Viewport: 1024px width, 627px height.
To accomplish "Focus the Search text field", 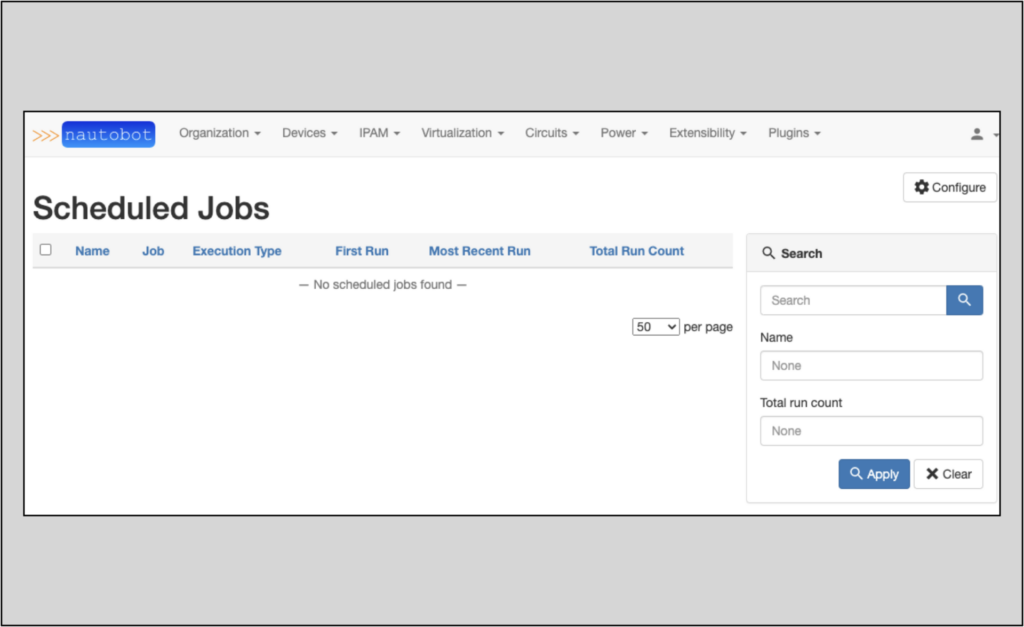I will [853, 300].
